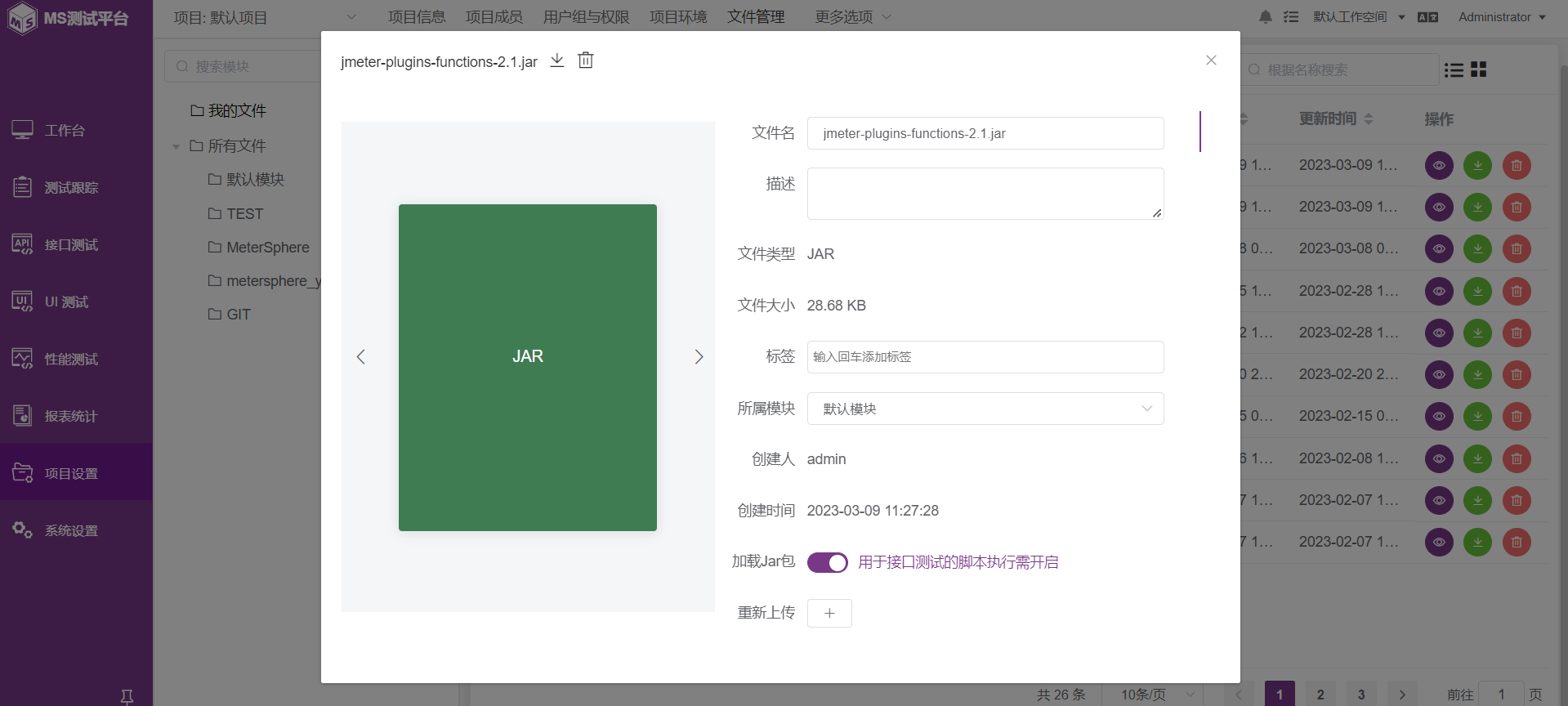Viewport: 1568px width, 706px height.
Task: Click the 前往 page number input
Action: pyautogui.click(x=1501, y=695)
